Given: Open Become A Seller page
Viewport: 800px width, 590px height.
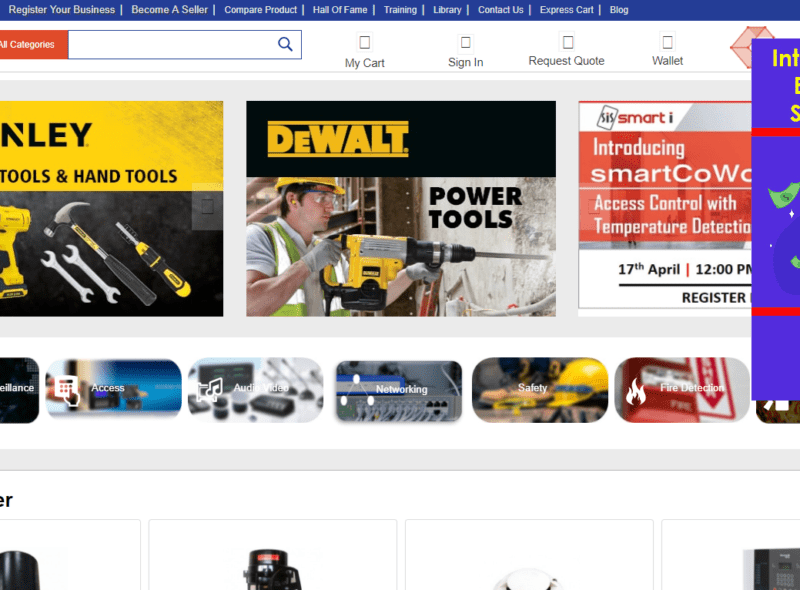Looking at the screenshot, I should pos(169,10).
